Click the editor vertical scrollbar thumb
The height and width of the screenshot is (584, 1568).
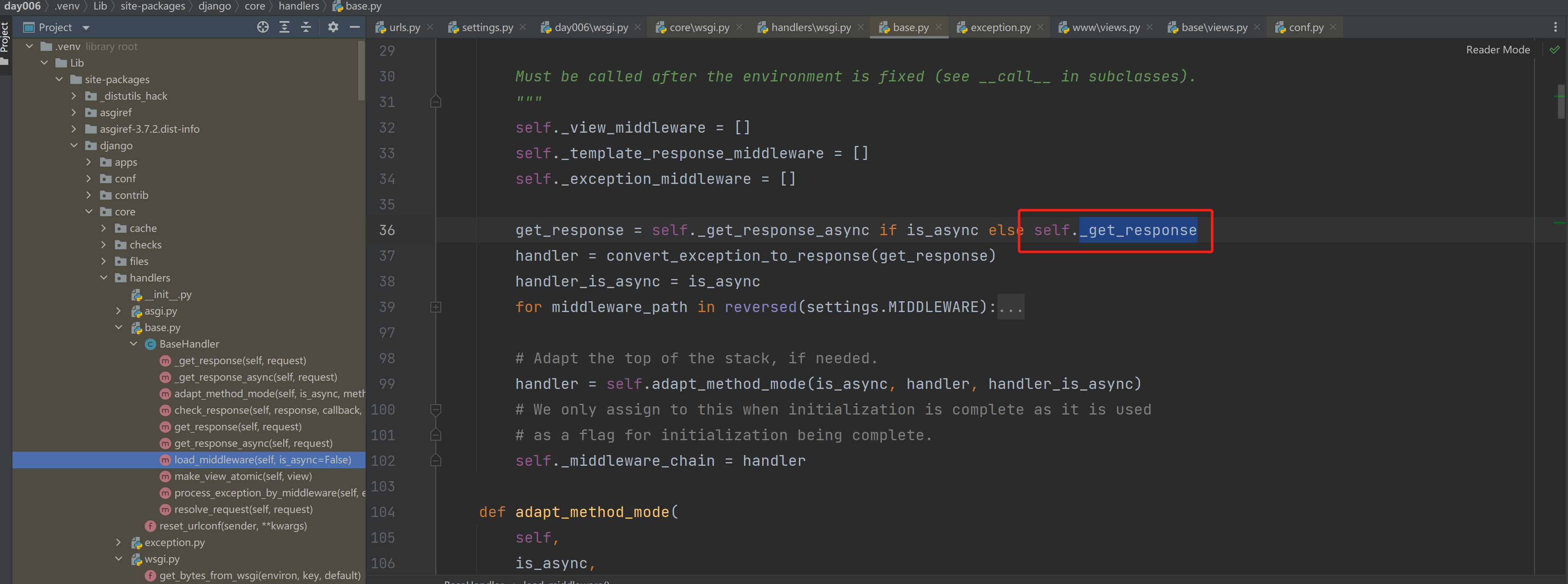(x=1561, y=102)
